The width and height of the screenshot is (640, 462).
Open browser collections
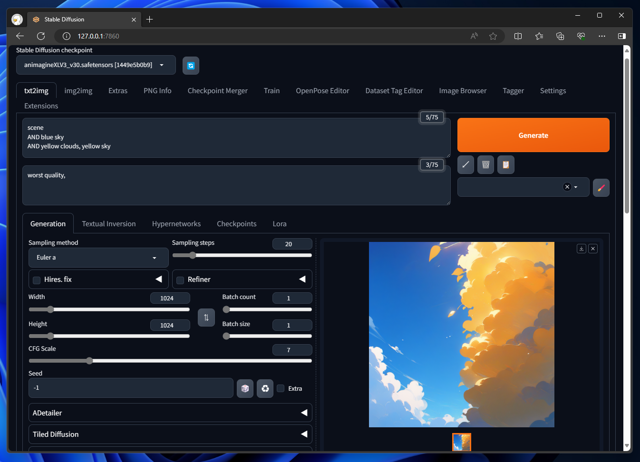(x=560, y=36)
